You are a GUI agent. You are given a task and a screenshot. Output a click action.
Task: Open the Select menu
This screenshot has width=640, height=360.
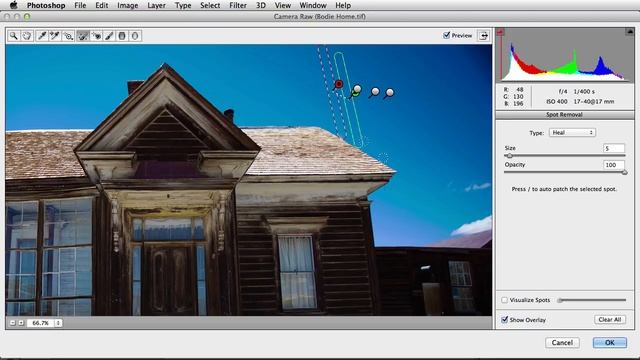210,5
